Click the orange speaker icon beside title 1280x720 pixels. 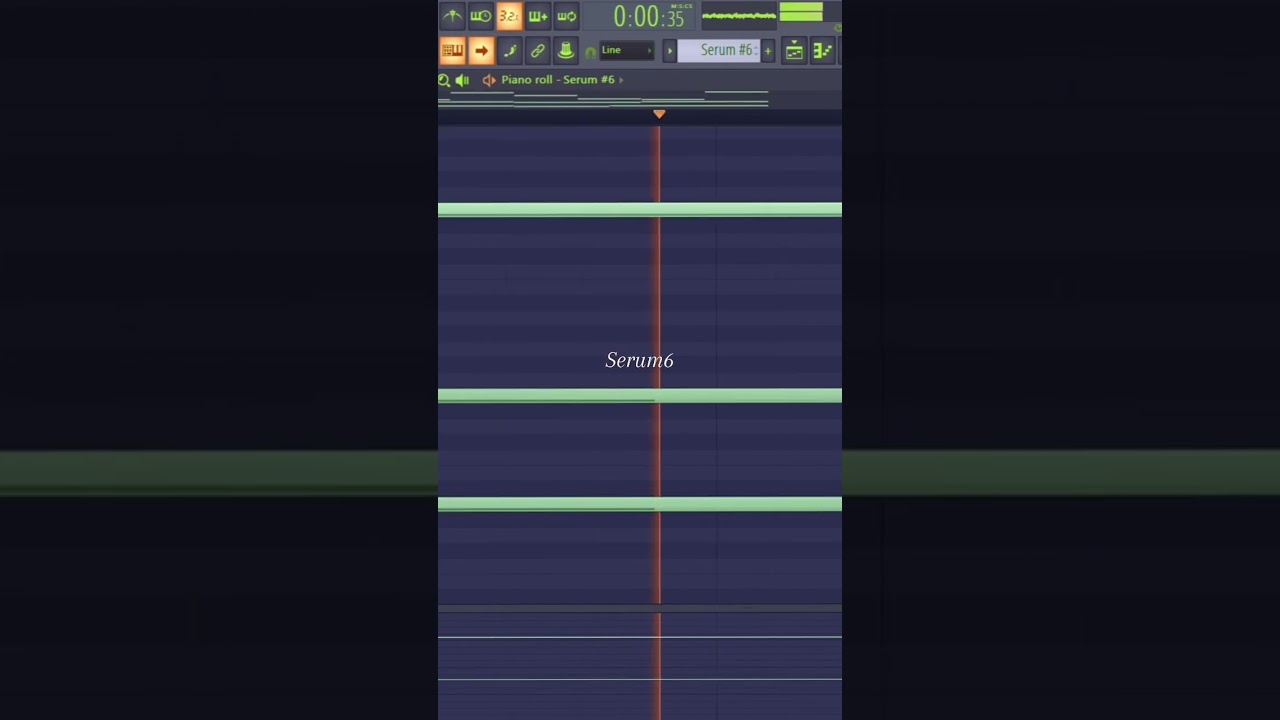(x=489, y=80)
